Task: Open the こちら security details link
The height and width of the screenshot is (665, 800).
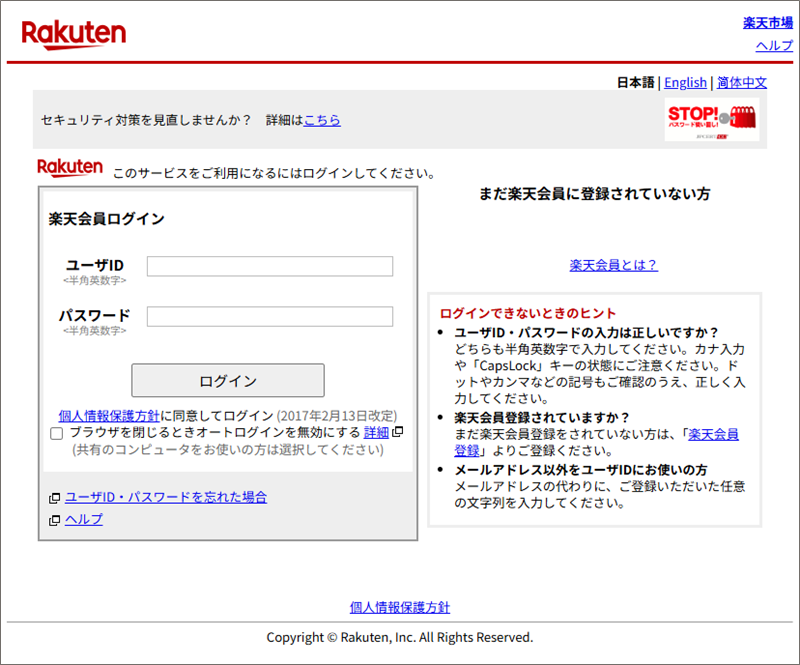Action: (322, 120)
